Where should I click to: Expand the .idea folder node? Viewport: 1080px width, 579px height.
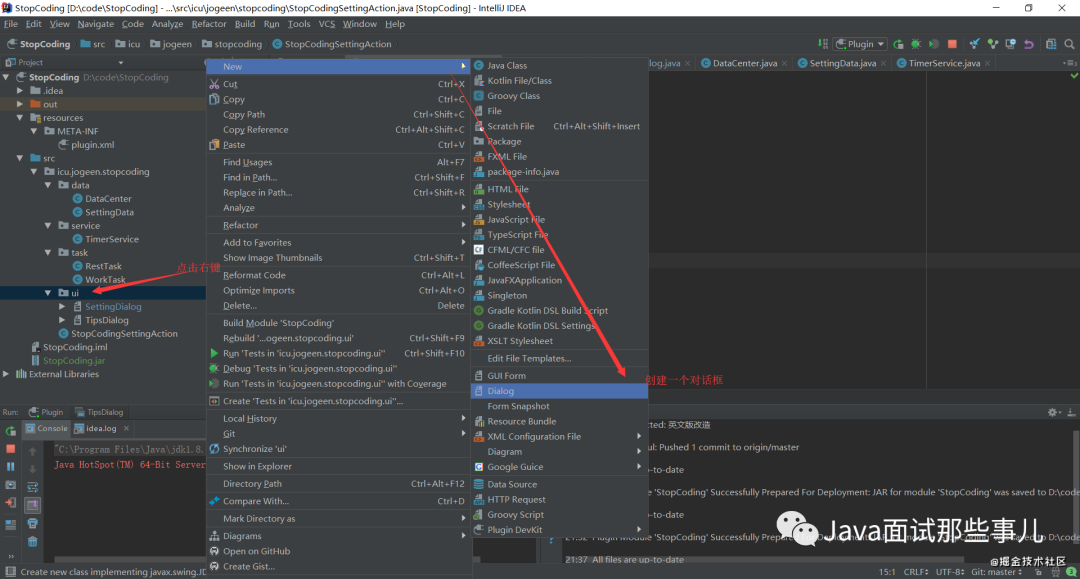pos(20,91)
